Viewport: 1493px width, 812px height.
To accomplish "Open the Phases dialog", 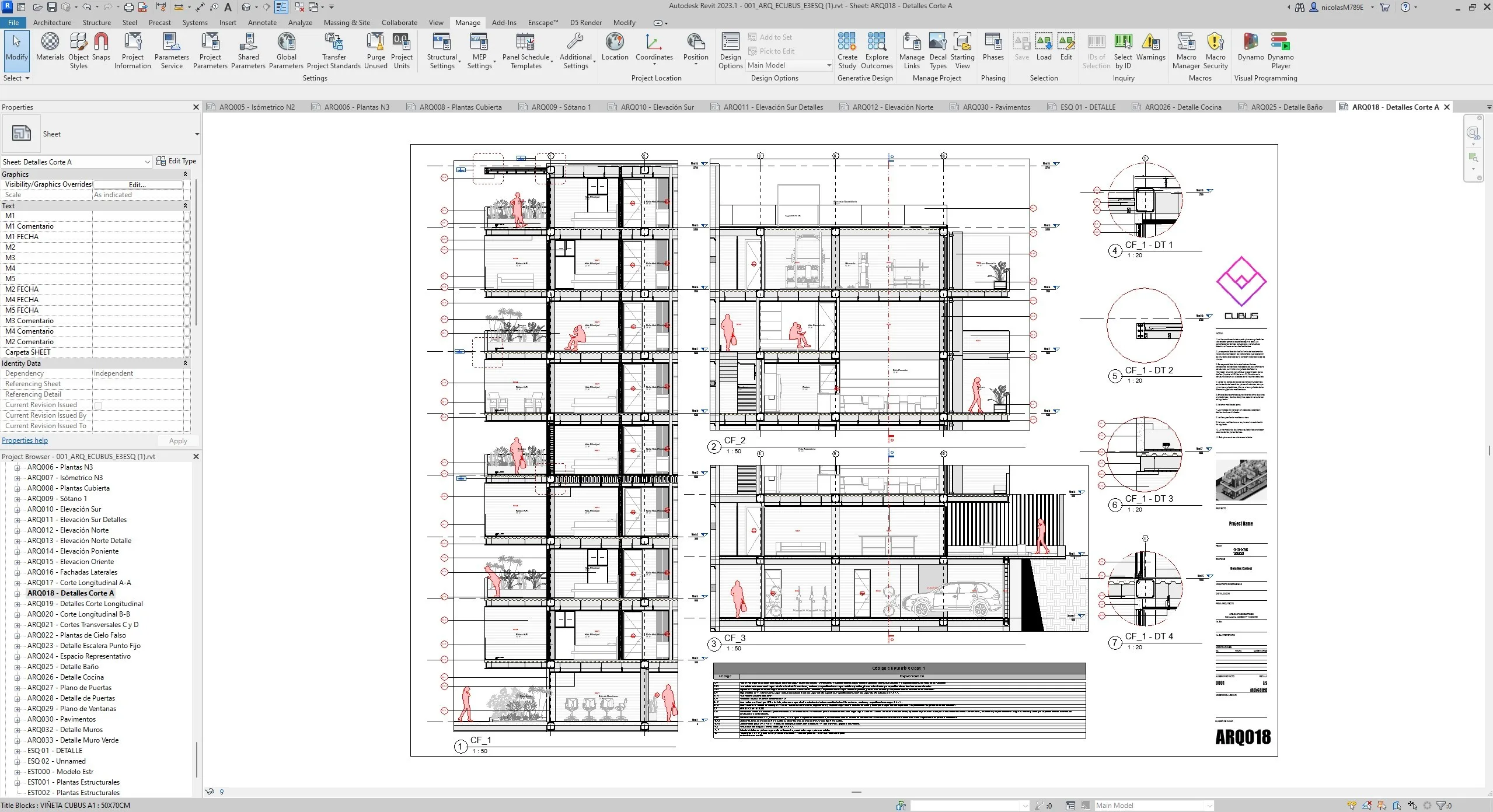I will [993, 47].
